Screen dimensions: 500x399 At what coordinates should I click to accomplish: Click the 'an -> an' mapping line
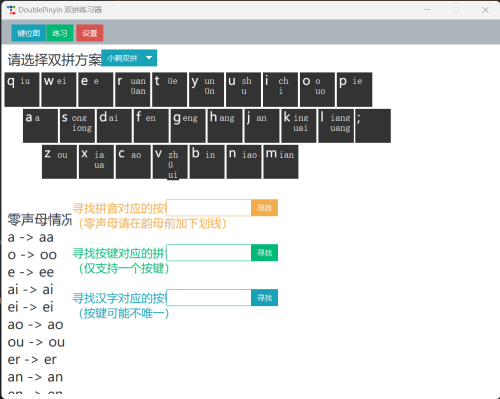(x=35, y=377)
